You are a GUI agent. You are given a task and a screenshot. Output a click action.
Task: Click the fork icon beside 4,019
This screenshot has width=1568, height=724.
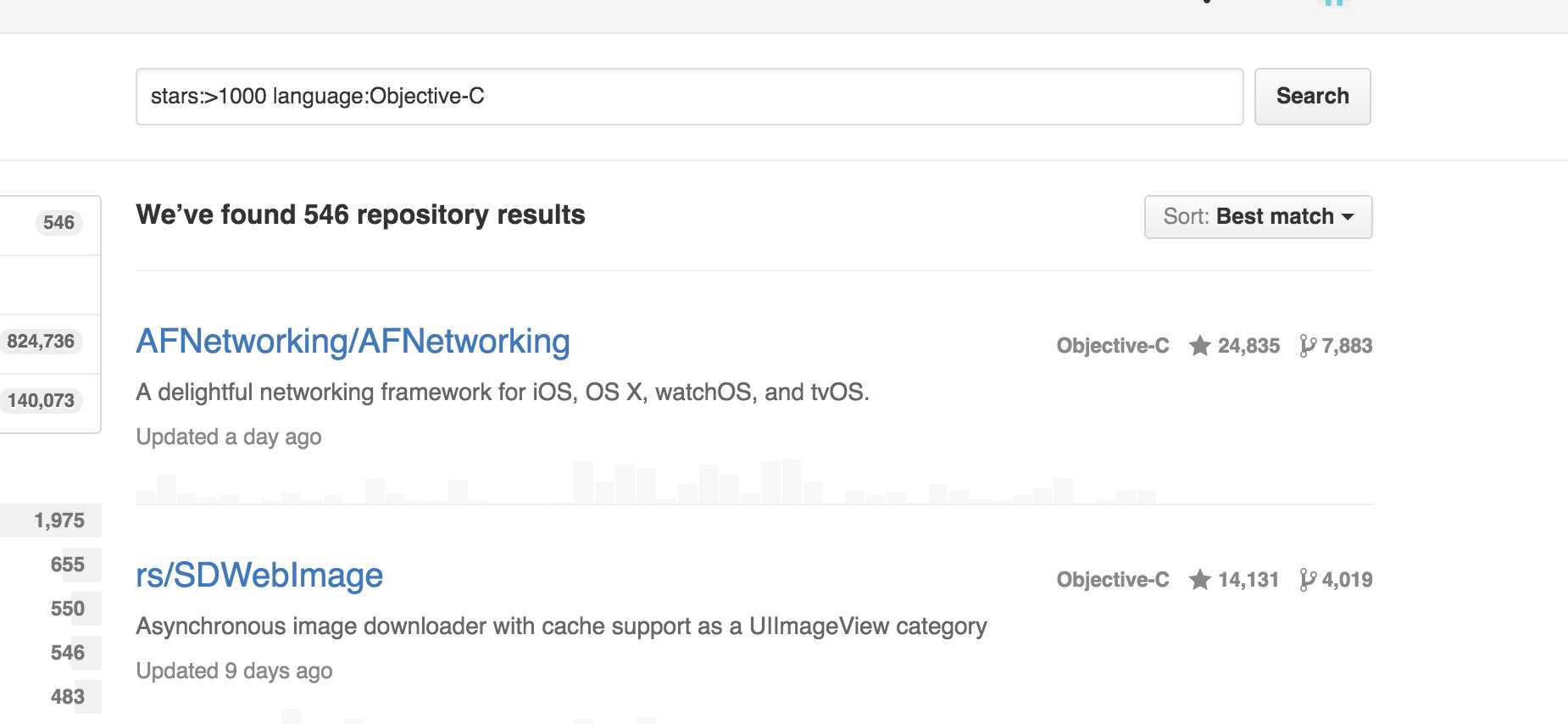point(1308,580)
